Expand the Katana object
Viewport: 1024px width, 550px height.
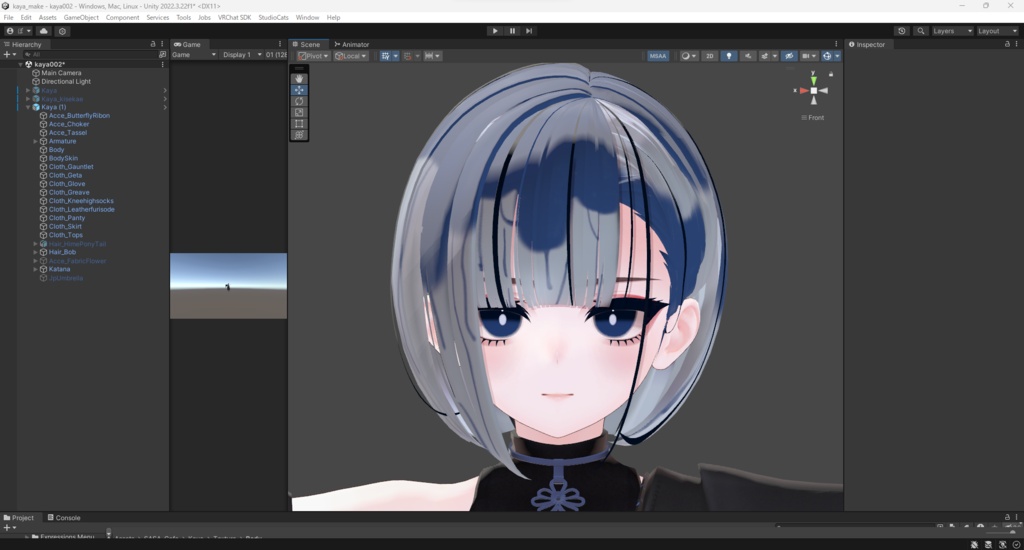(x=35, y=269)
